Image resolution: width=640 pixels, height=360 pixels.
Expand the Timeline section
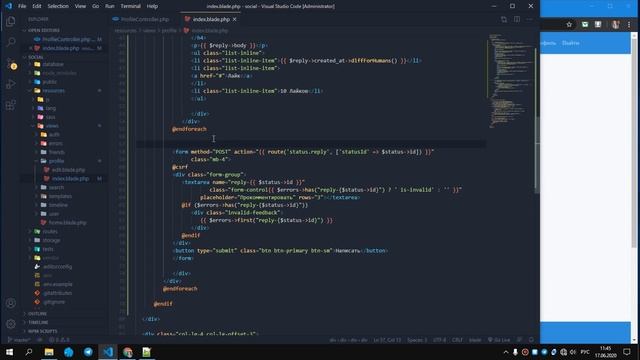coord(38,322)
